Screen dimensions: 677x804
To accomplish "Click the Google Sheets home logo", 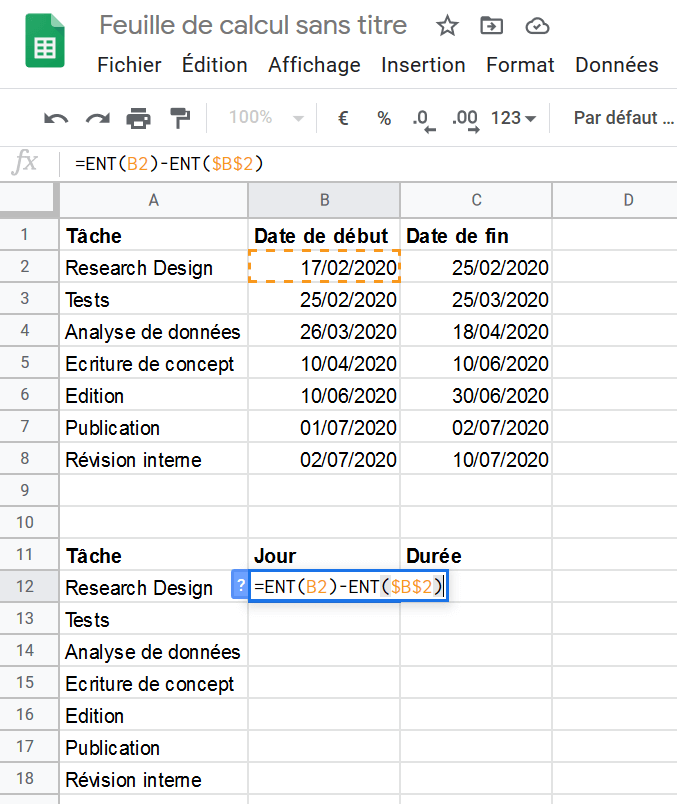I will coord(45,41).
